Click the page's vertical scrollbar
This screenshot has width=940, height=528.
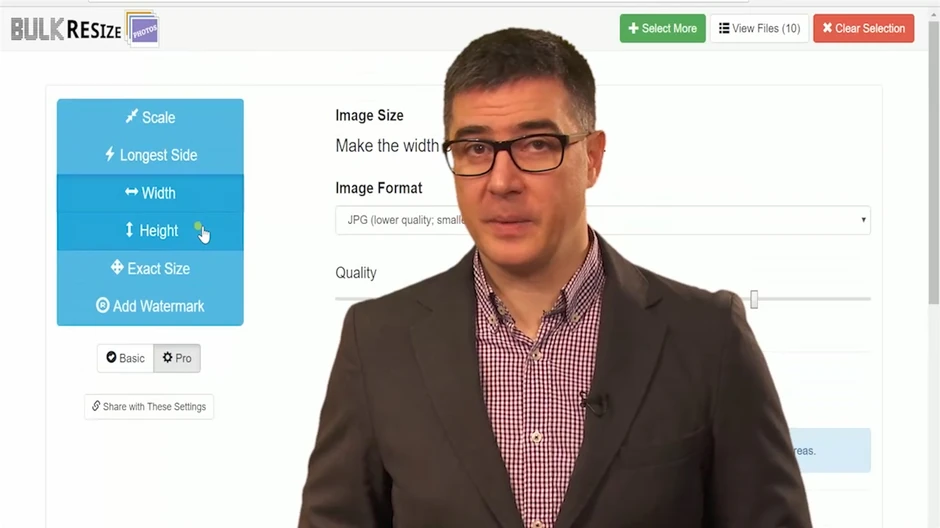point(933,162)
